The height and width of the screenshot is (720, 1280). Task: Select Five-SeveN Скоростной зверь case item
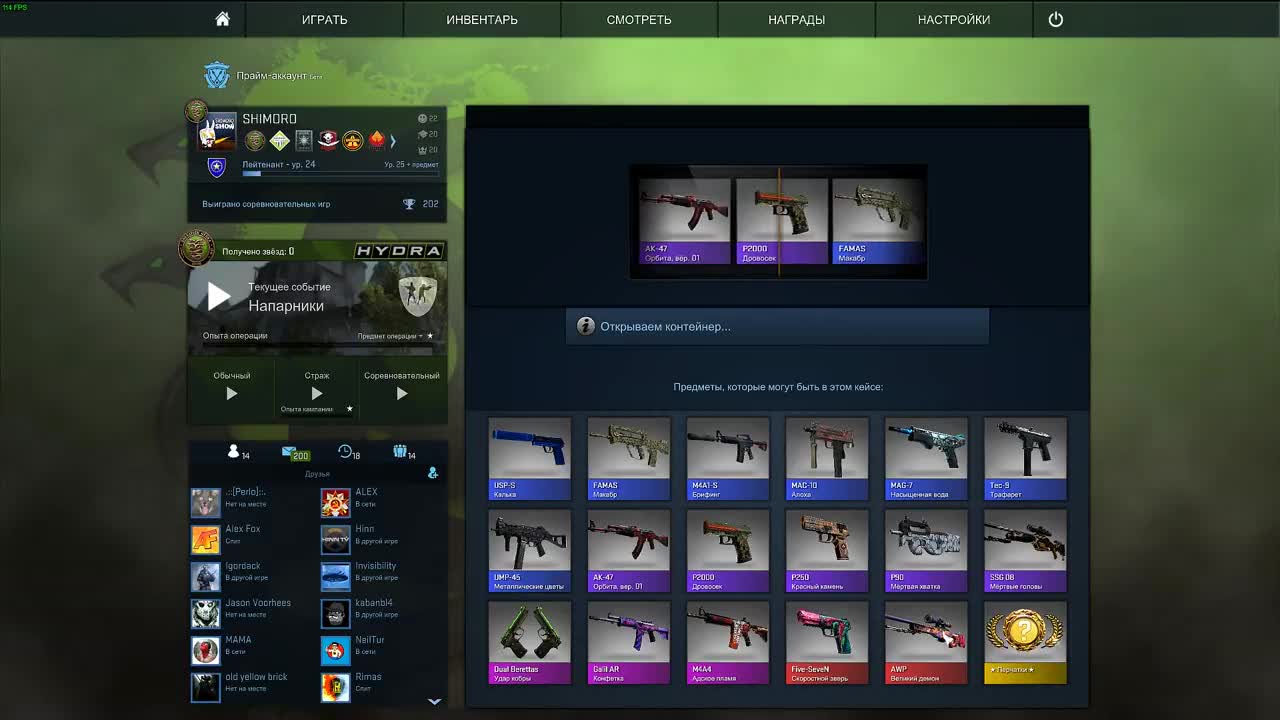pyautogui.click(x=827, y=642)
